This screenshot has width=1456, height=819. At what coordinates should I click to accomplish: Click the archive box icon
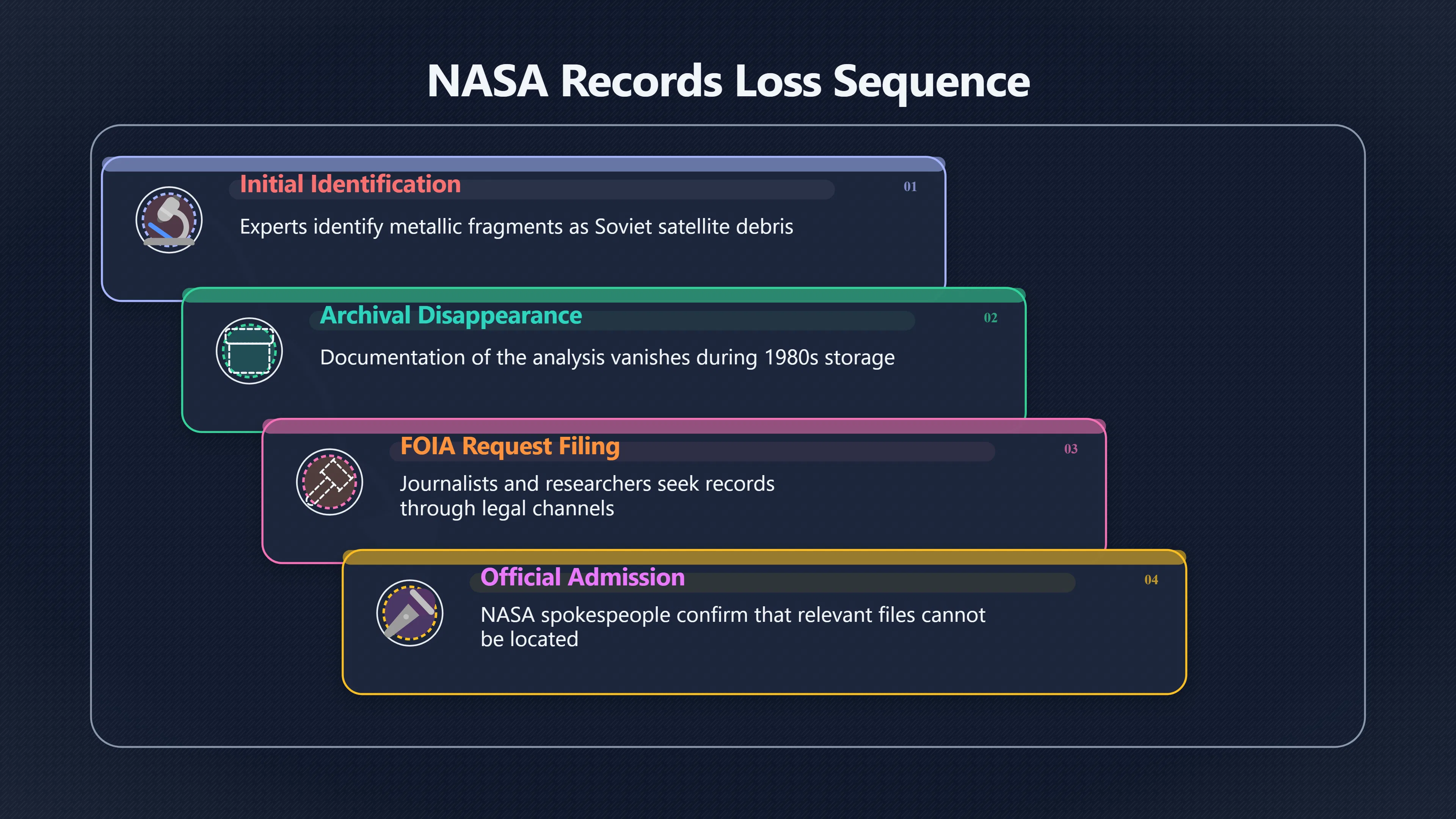[249, 351]
